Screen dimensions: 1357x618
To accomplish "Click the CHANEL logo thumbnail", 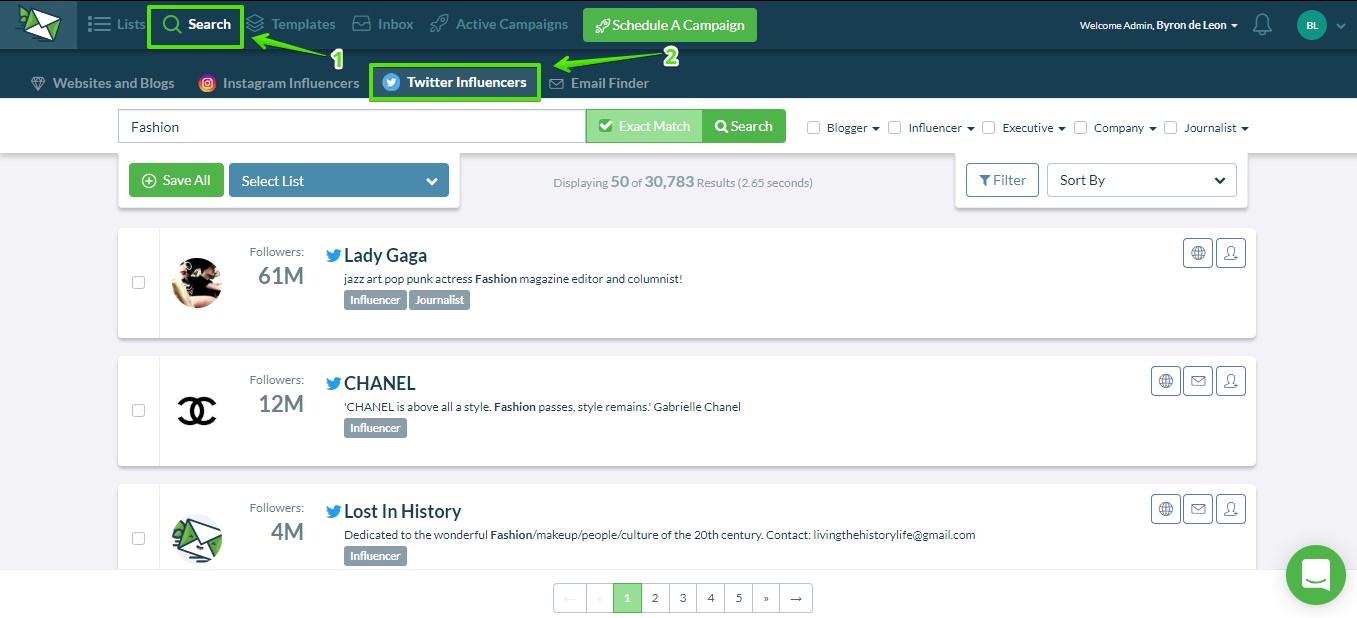I will click(196, 411).
